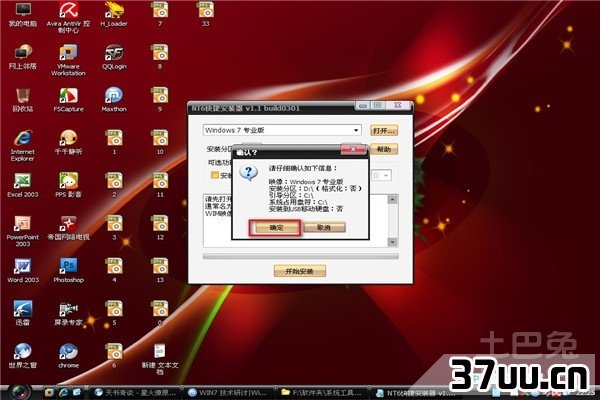Open the 我的电脑 desktop icon

pos(23,14)
